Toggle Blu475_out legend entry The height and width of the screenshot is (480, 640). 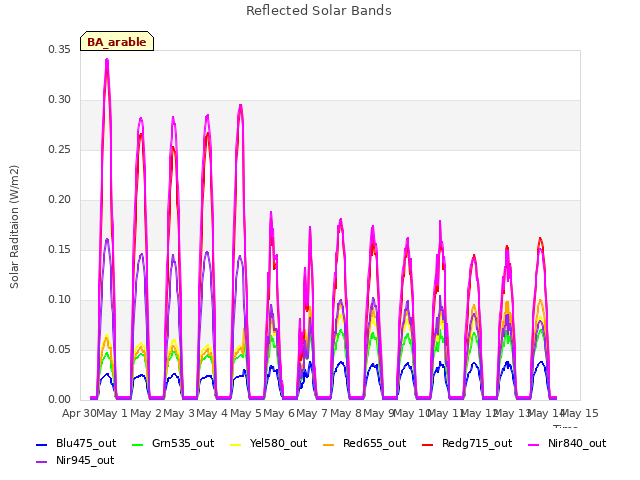76,443
